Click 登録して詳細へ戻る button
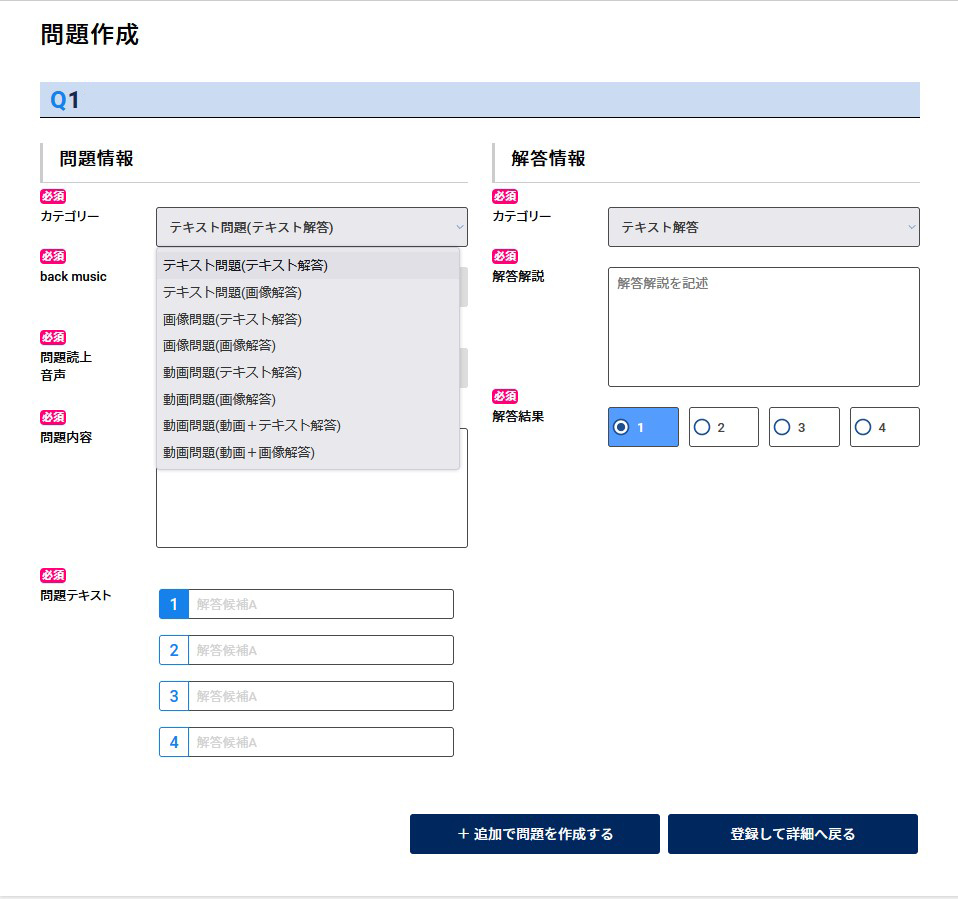This screenshot has width=958, height=899. tap(792, 834)
